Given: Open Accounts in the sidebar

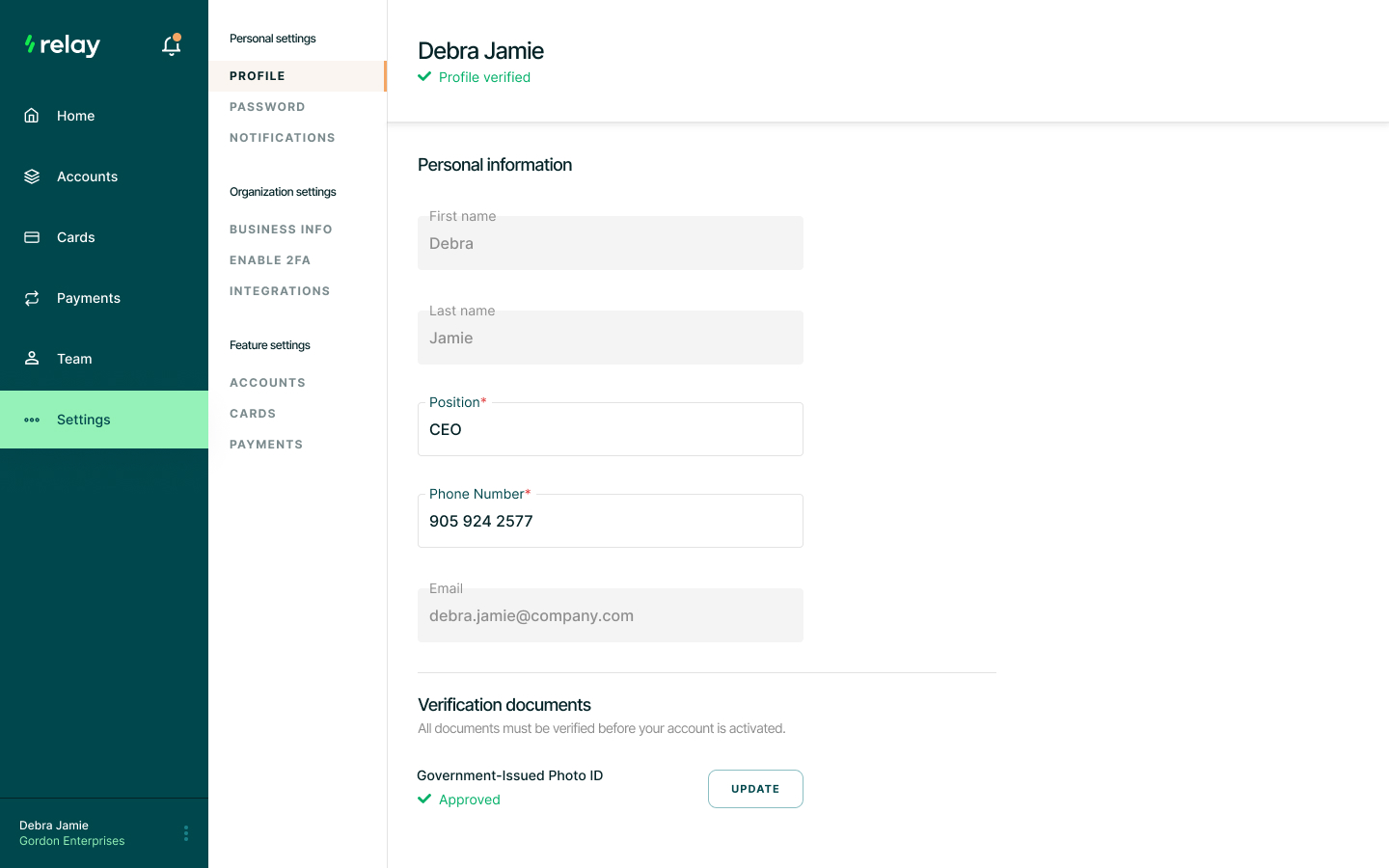Looking at the screenshot, I should click(104, 176).
